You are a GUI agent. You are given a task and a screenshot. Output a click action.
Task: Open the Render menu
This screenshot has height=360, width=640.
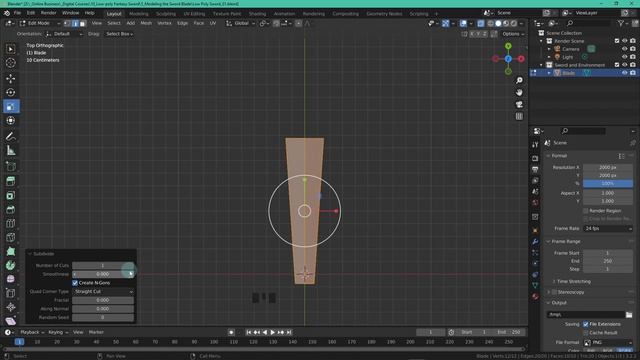click(48, 13)
